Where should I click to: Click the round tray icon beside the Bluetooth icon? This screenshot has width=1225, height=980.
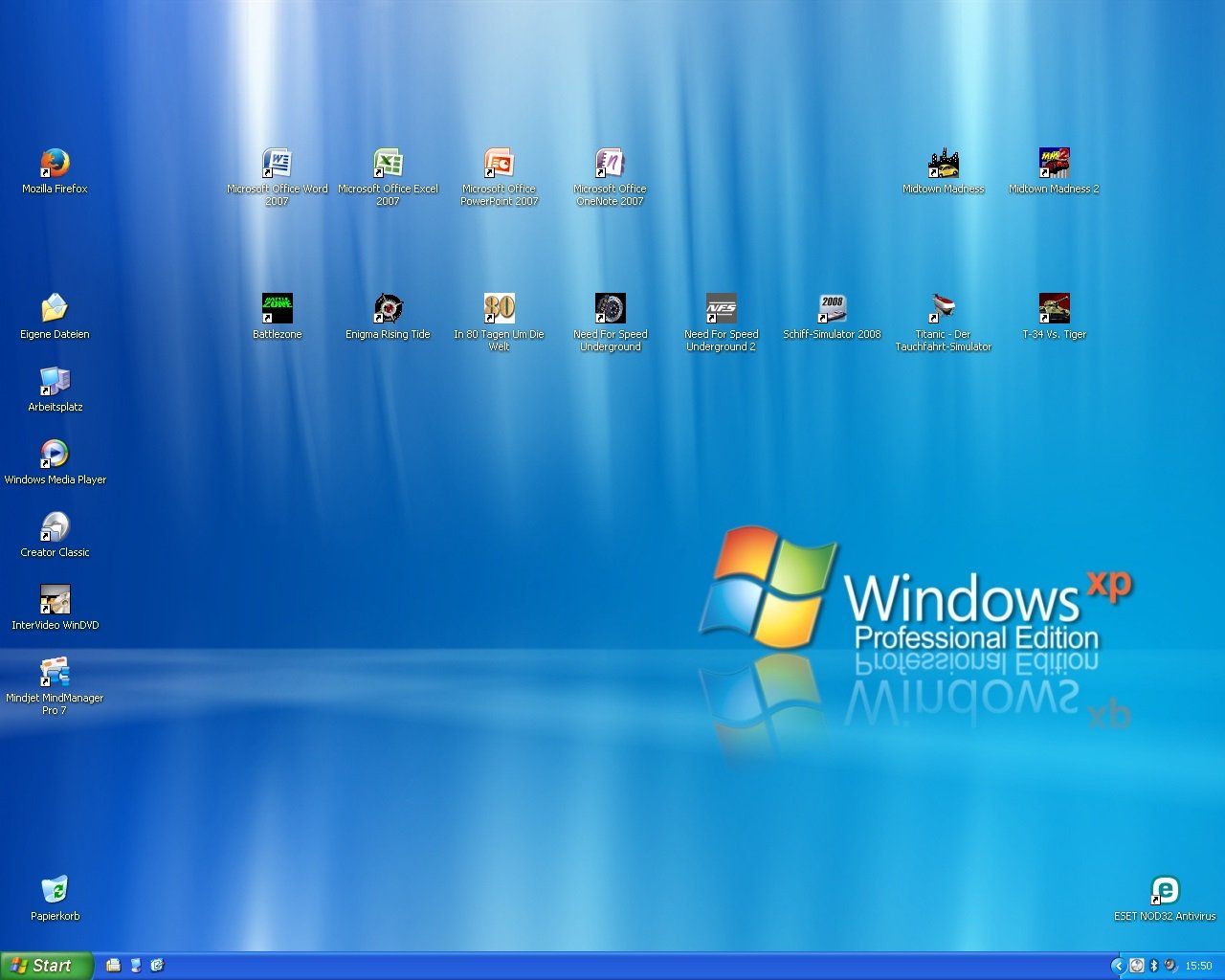tap(1137, 966)
